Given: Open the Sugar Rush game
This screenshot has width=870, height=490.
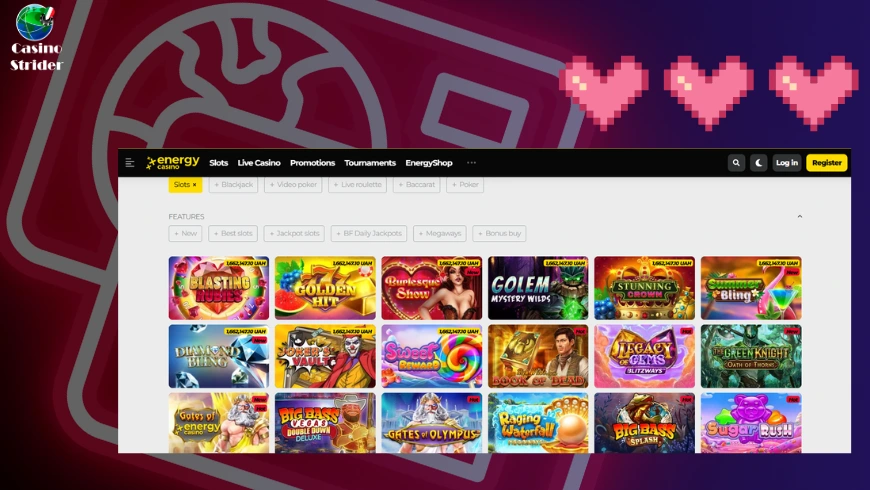Looking at the screenshot, I should point(751,423).
